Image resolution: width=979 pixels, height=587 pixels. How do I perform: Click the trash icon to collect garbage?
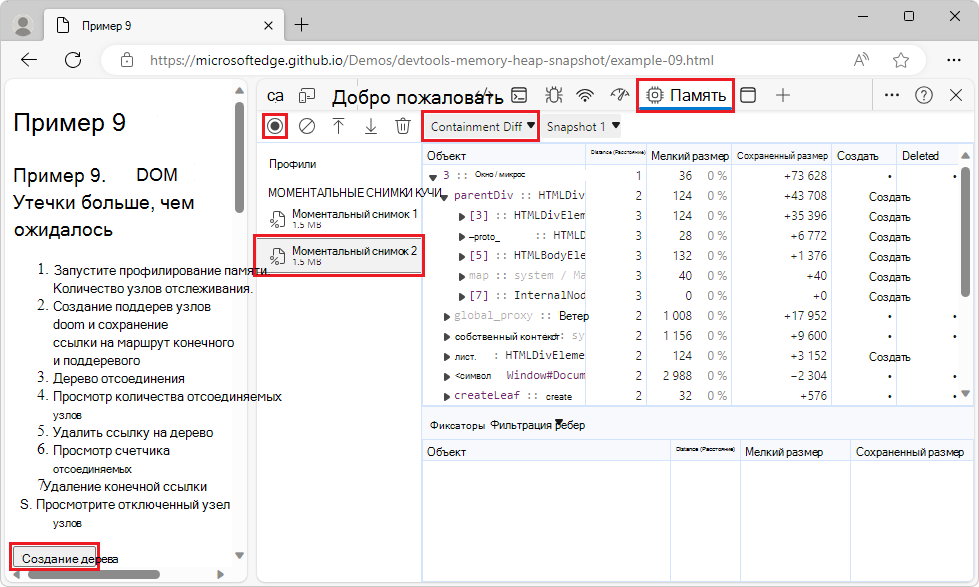click(x=403, y=126)
